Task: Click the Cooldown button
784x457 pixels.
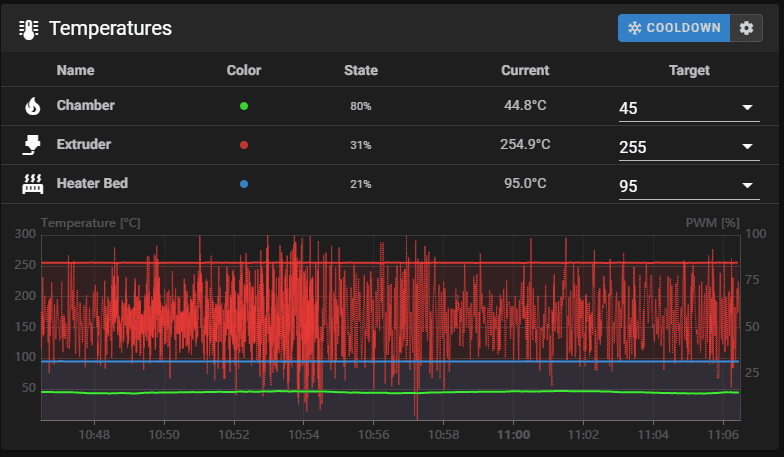Action: 674,28
